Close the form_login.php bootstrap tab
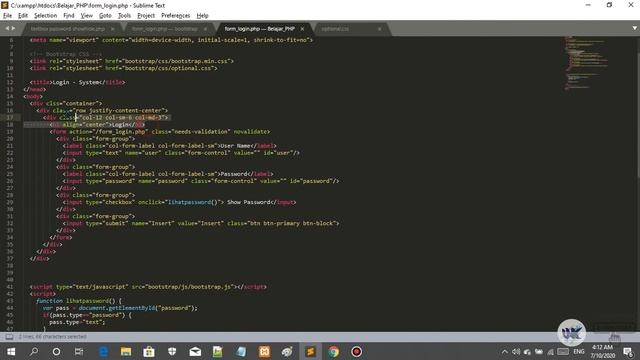 (x=205, y=29)
